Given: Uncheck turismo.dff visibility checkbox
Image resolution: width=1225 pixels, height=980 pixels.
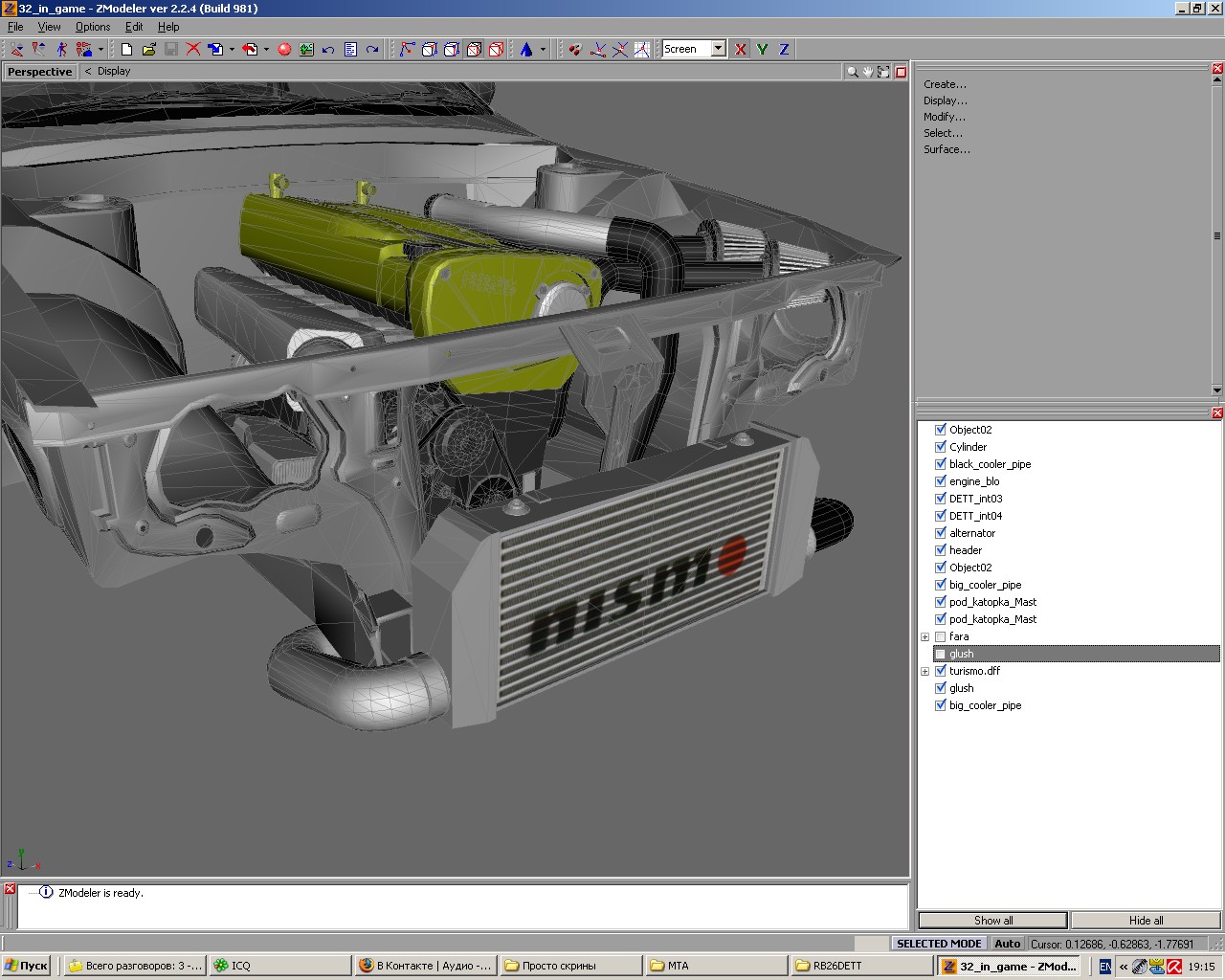Looking at the screenshot, I should pyautogui.click(x=941, y=671).
